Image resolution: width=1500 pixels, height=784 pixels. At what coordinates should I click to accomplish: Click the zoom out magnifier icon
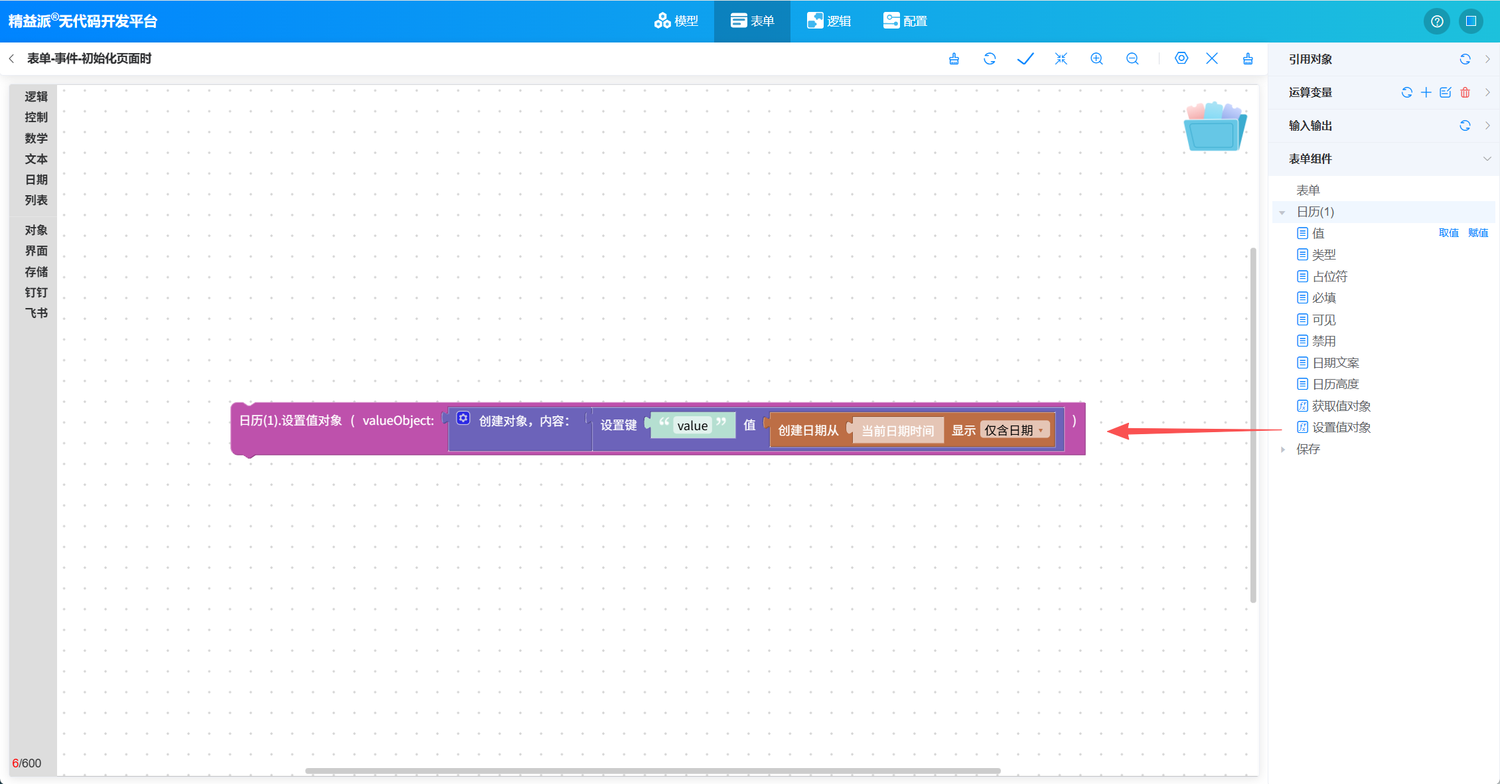pyautogui.click(x=1132, y=59)
